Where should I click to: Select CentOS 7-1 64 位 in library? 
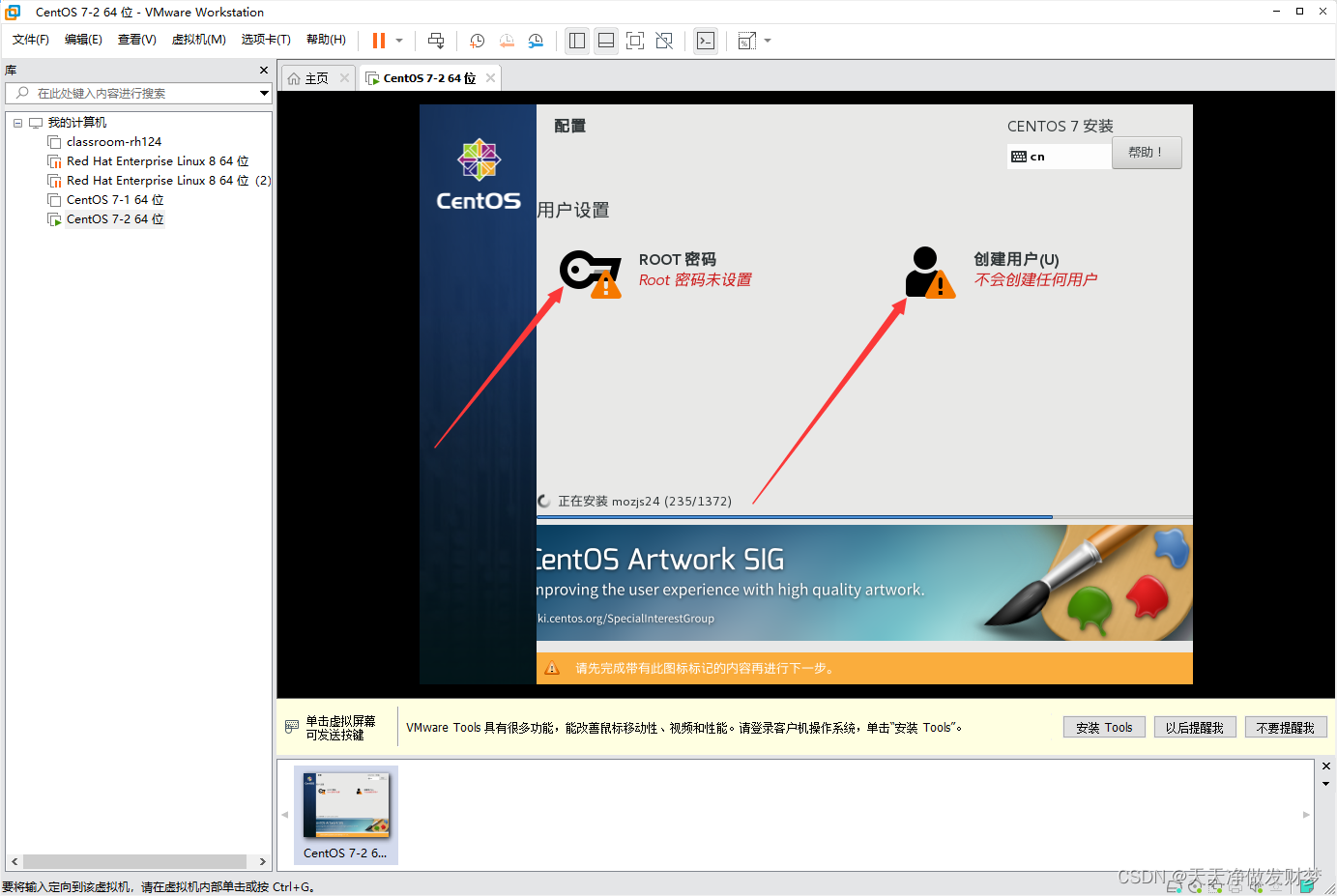tap(115, 200)
